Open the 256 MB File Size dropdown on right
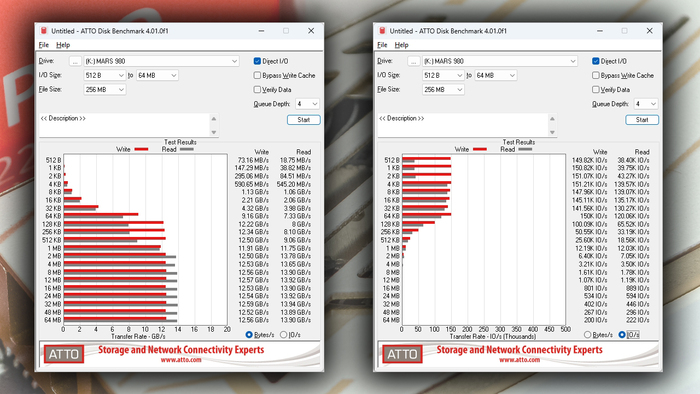 click(443, 90)
